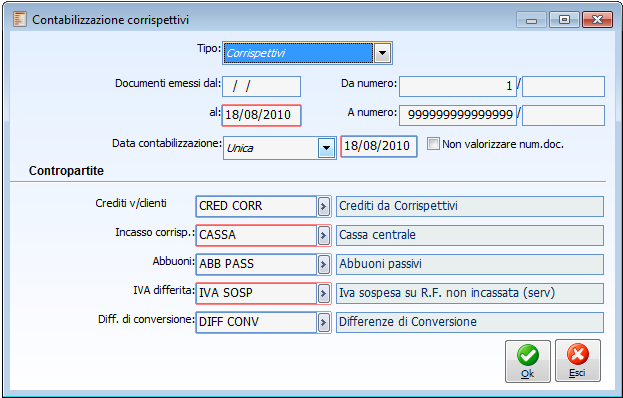623x398 pixels.
Task: Click the Crediti v/clienti CRED CORR field
Action: pos(257,207)
